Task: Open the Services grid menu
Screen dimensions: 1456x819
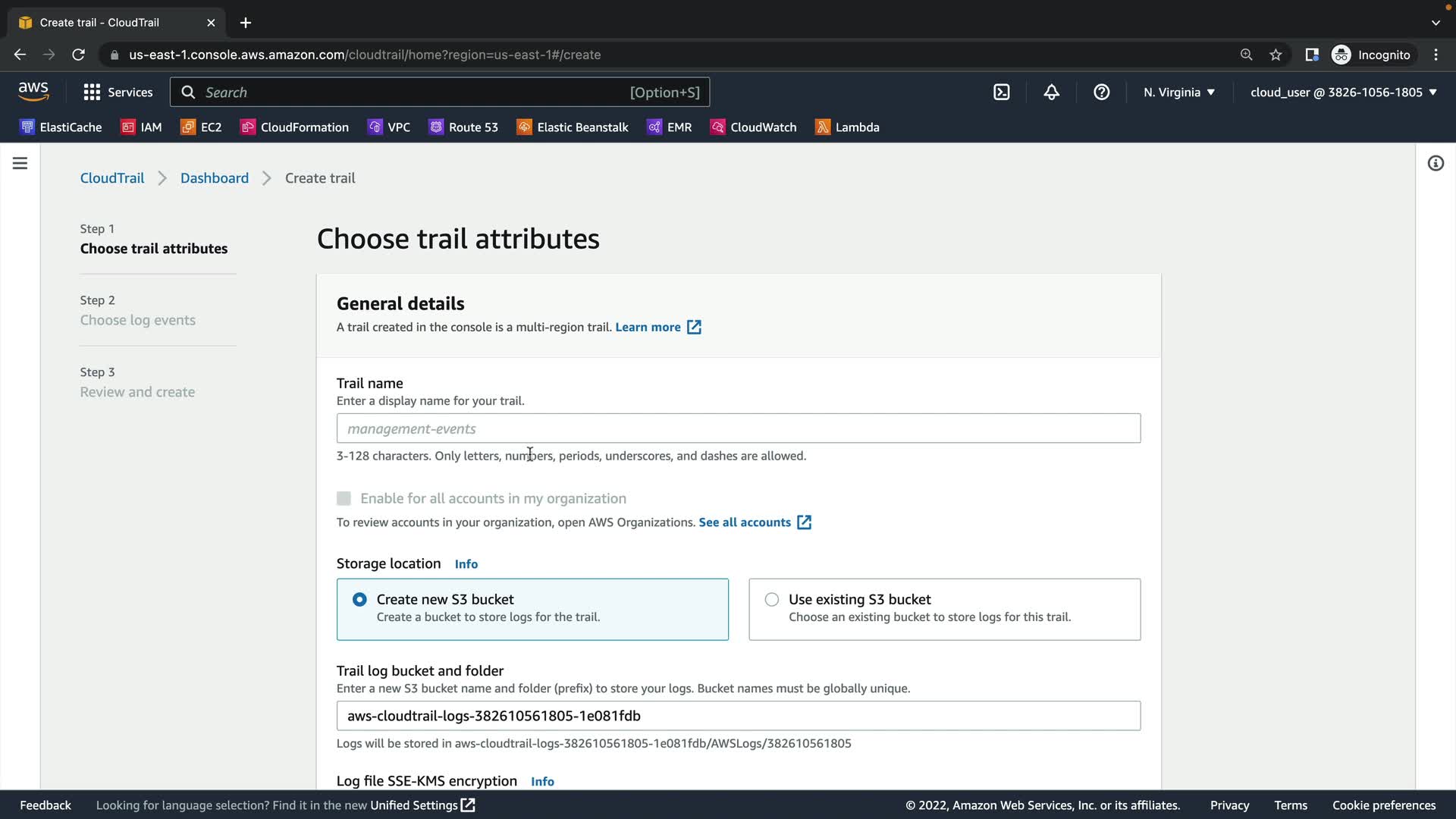Action: click(x=118, y=93)
